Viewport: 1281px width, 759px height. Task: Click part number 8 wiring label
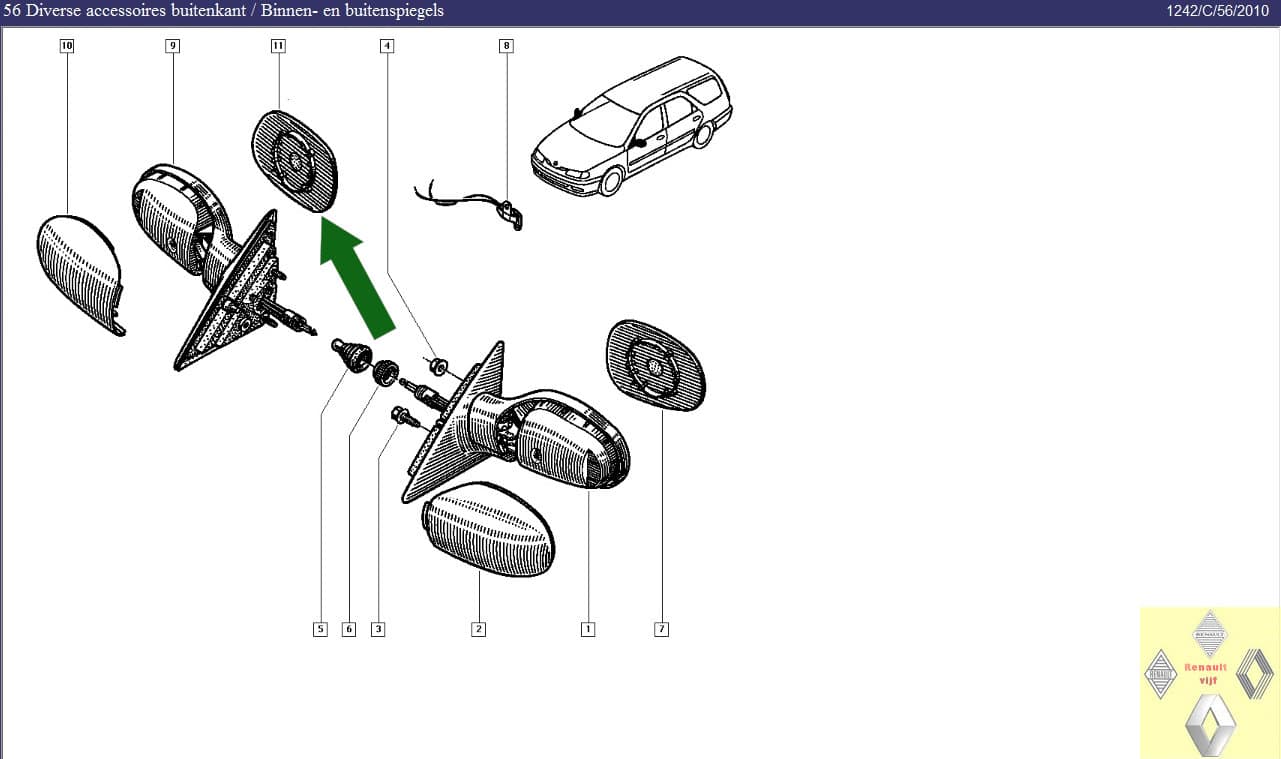click(x=506, y=46)
